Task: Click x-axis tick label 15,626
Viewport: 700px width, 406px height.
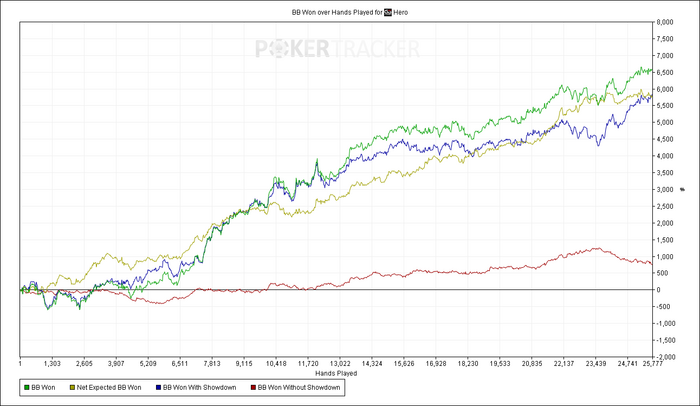Action: click(x=404, y=364)
